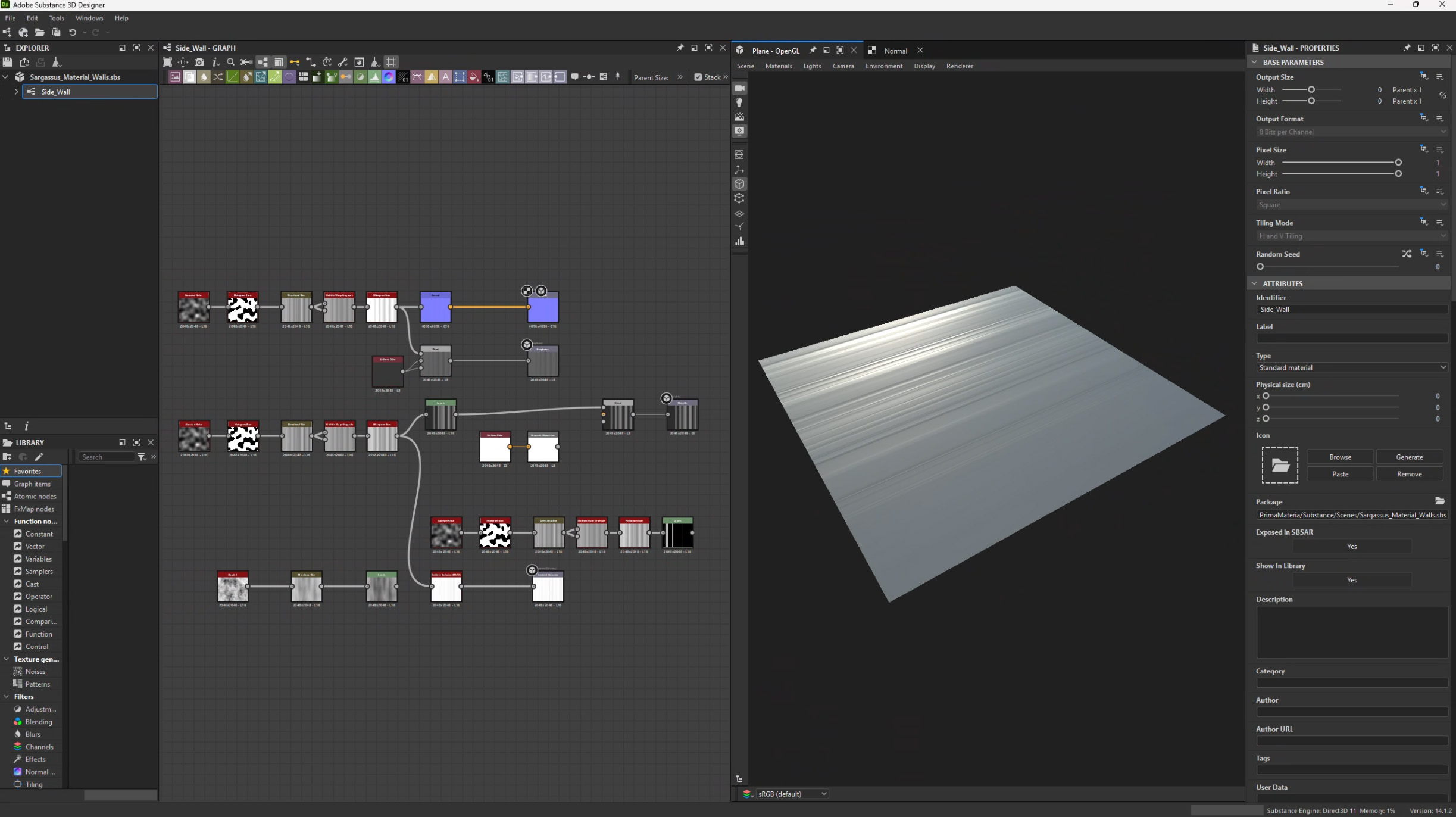Click the HSL color wheel node icon
The image size is (1456, 817).
tap(389, 77)
